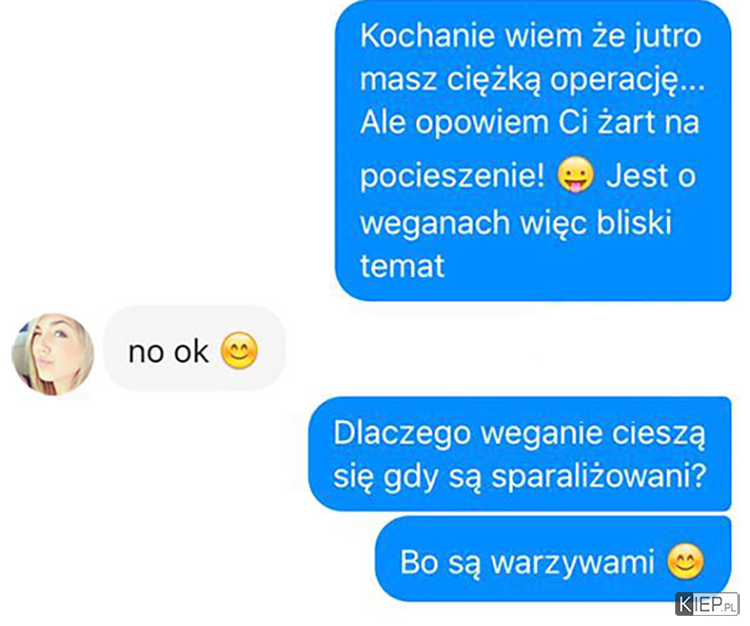Click the word "sparaliżowani?" in question bubble
The width and height of the screenshot is (750, 626).
[x=599, y=477]
